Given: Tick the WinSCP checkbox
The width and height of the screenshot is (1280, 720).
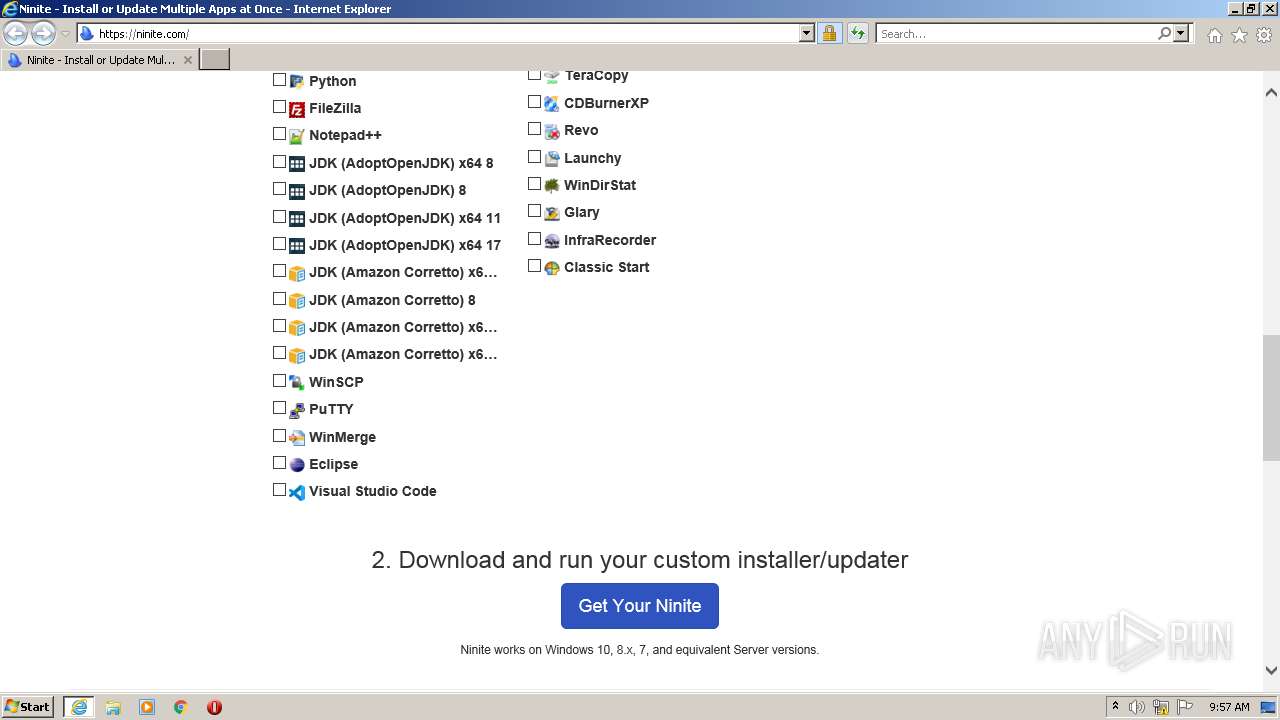Looking at the screenshot, I should pos(280,381).
